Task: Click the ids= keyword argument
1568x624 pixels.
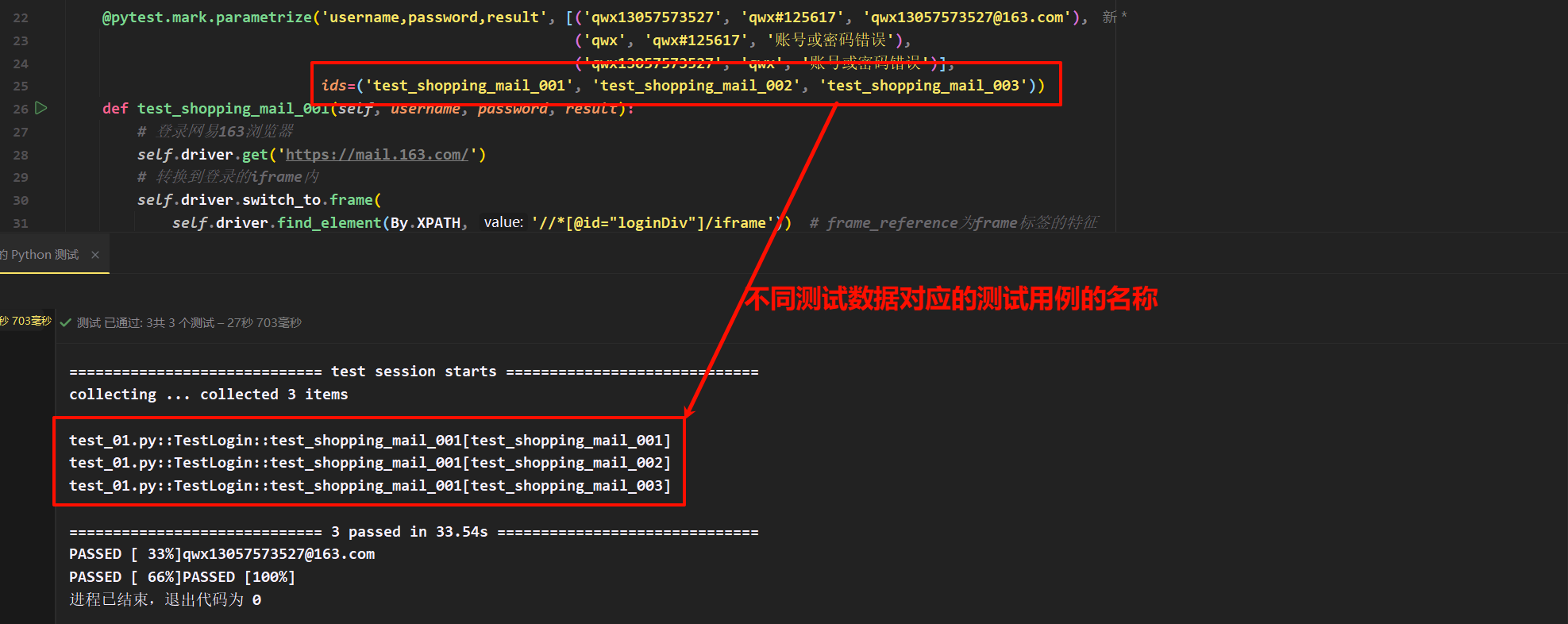Action: [x=339, y=86]
